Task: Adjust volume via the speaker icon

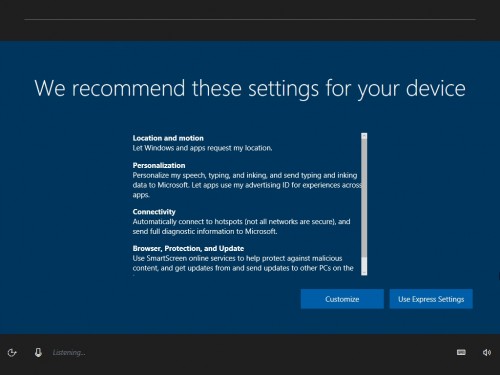Action: (487, 352)
